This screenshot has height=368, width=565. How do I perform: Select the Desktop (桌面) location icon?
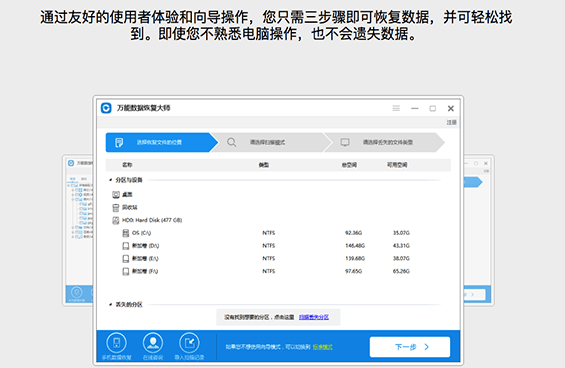(116, 195)
